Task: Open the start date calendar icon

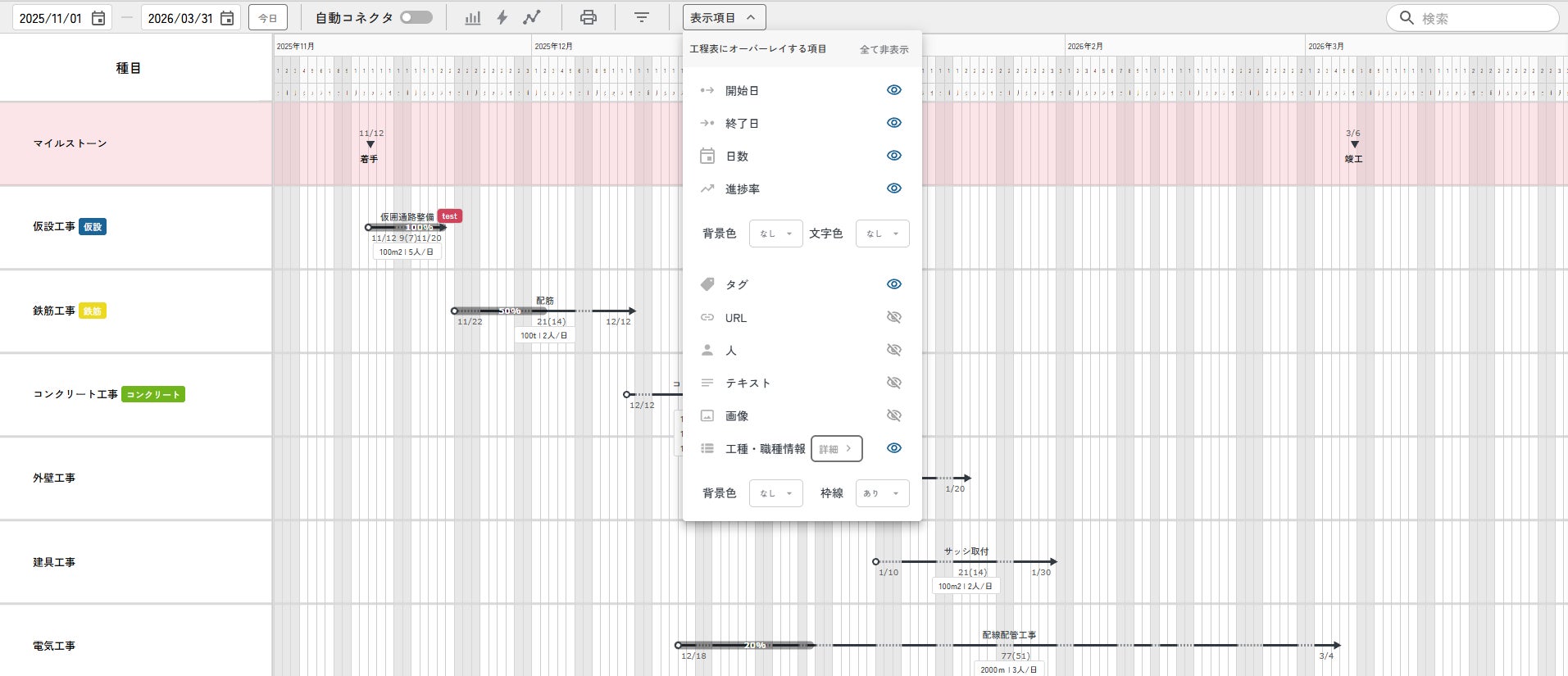Action: [x=98, y=18]
